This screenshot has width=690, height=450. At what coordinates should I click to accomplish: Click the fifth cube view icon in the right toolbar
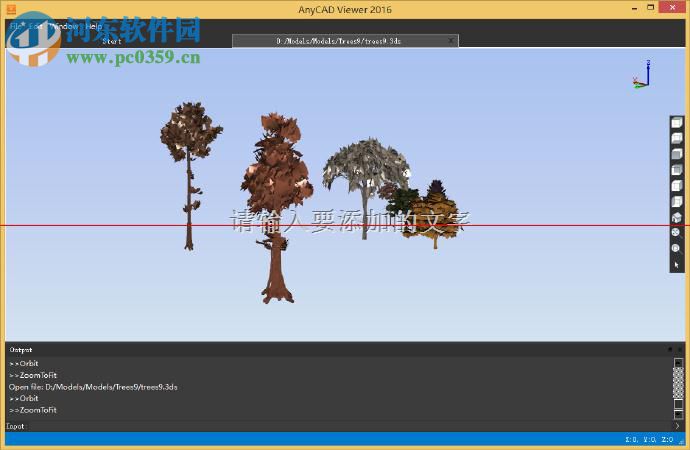677,186
